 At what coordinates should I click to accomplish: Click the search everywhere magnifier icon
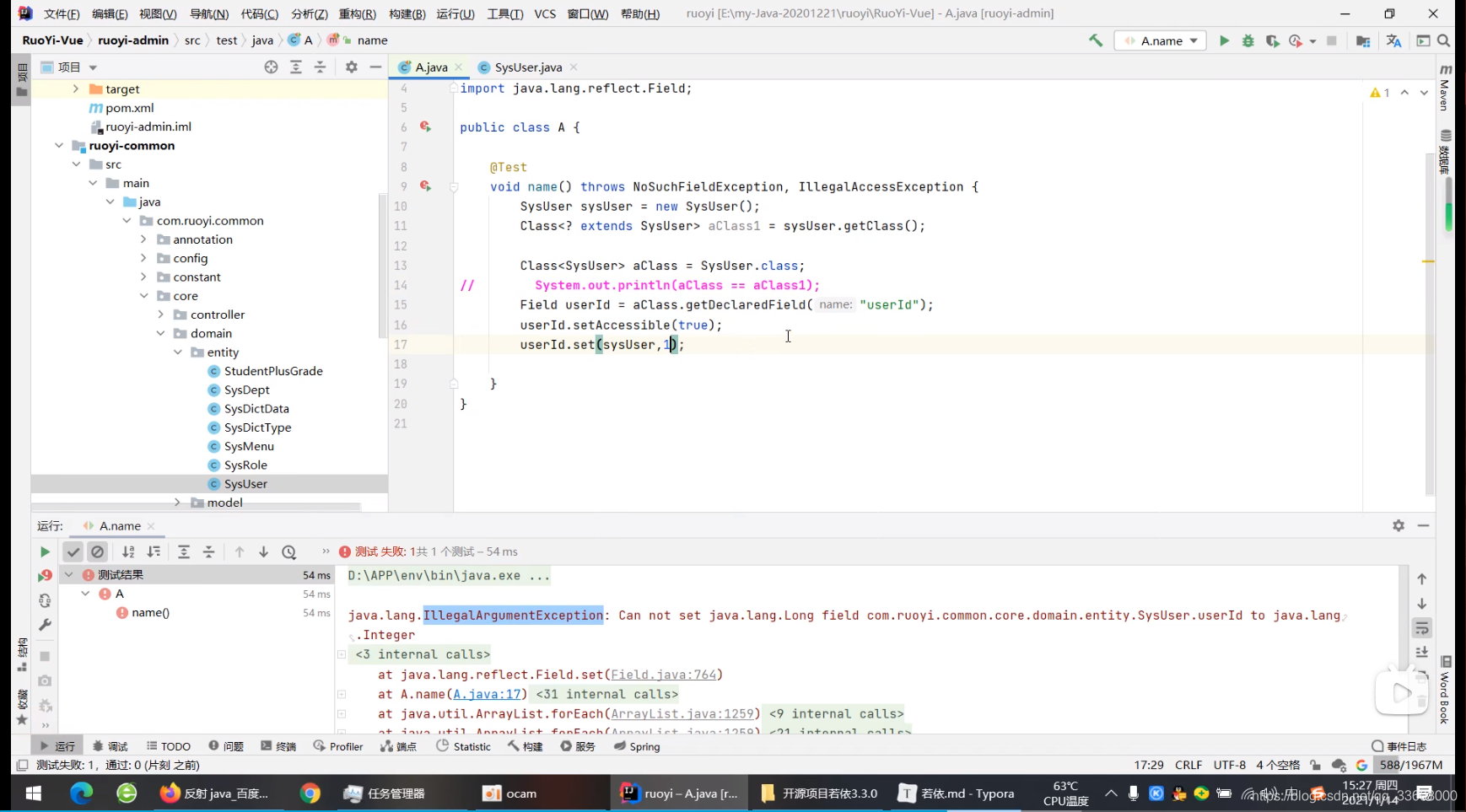[x=1444, y=40]
